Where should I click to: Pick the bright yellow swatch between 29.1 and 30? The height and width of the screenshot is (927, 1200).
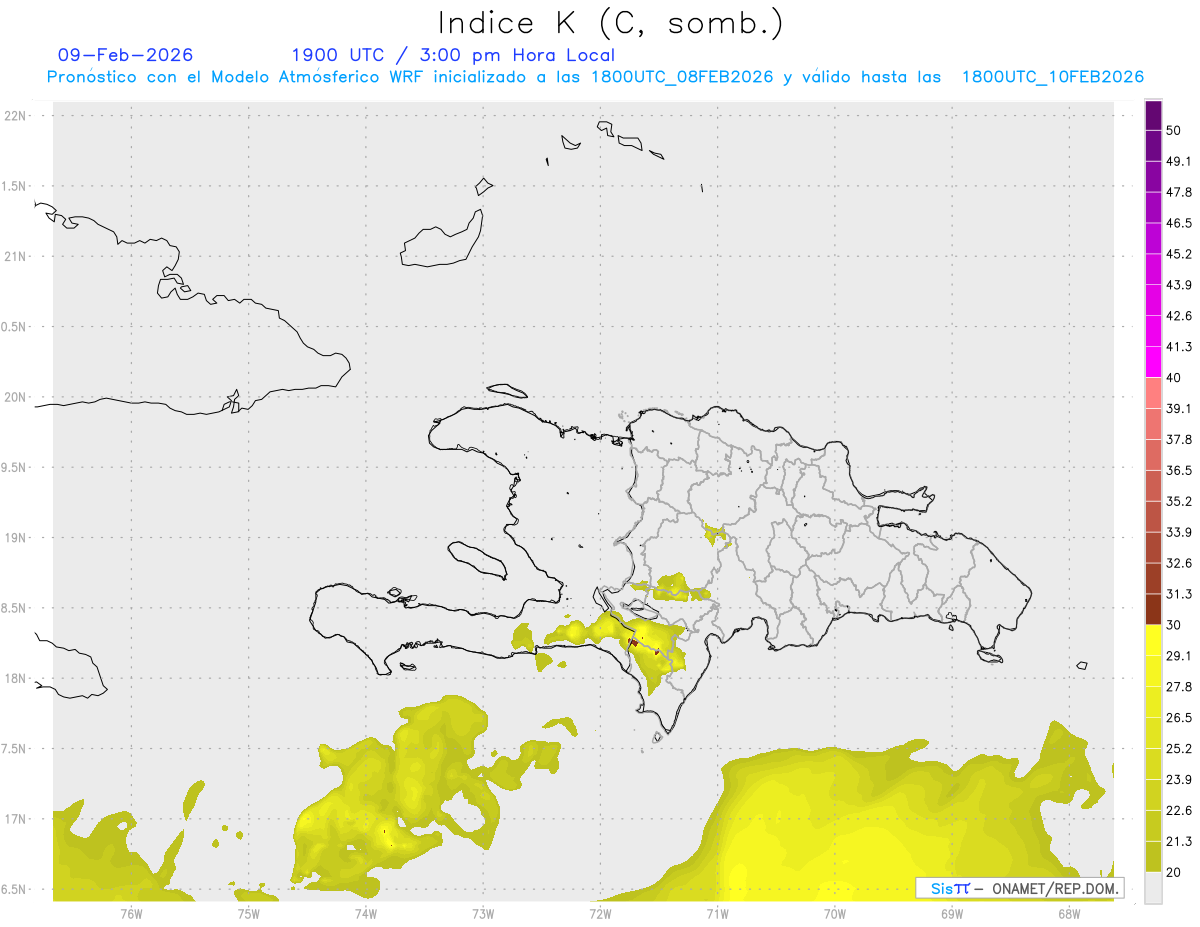(1153, 640)
